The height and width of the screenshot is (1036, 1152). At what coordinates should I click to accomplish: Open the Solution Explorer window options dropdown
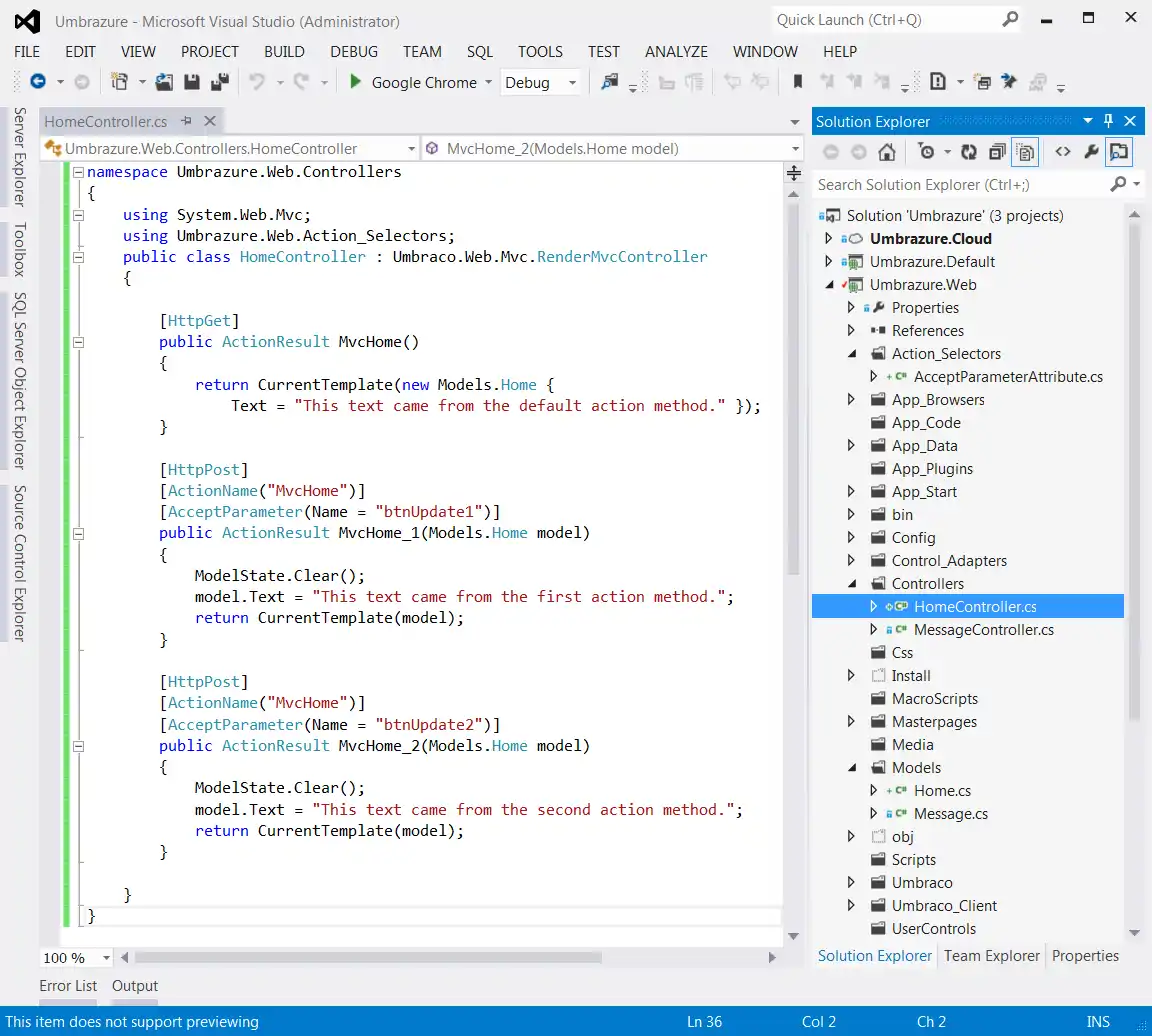(1088, 120)
